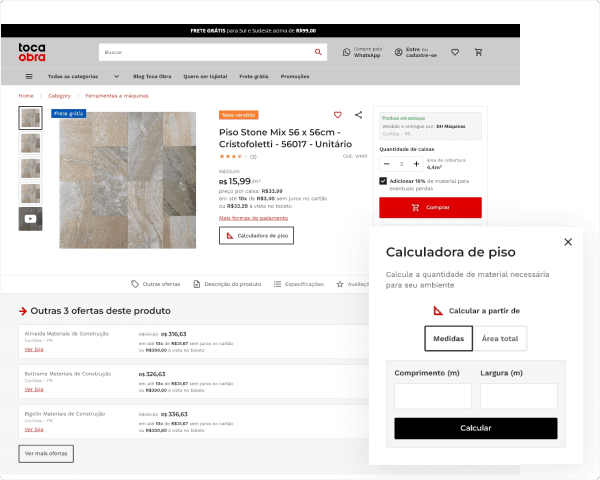Click the Toca Obra logo
The width and height of the screenshot is (600, 480).
pyautogui.click(x=32, y=52)
